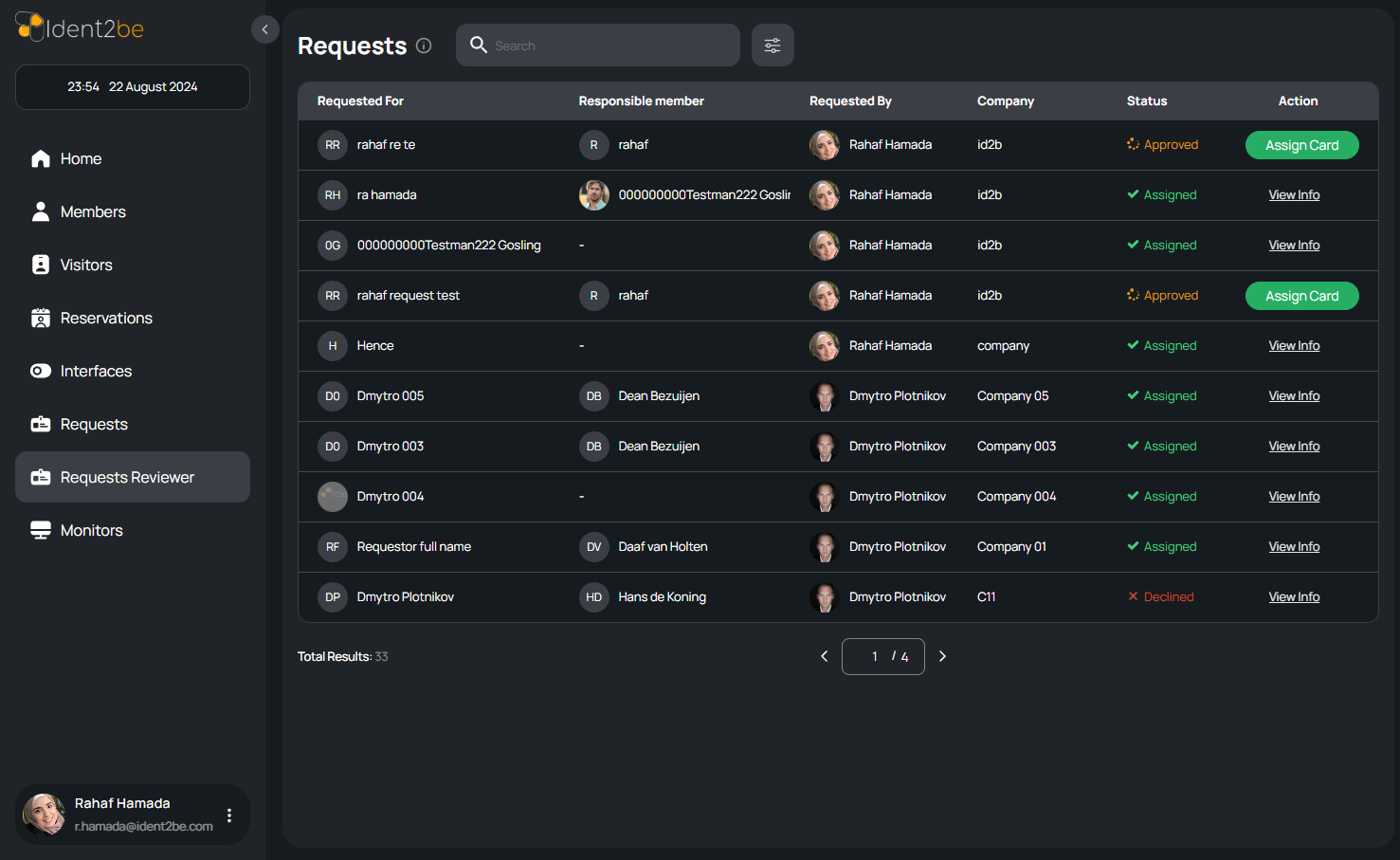The height and width of the screenshot is (860, 1400).
Task: Click Dean Bezuijen in Dmytro 005 row
Action: click(659, 395)
